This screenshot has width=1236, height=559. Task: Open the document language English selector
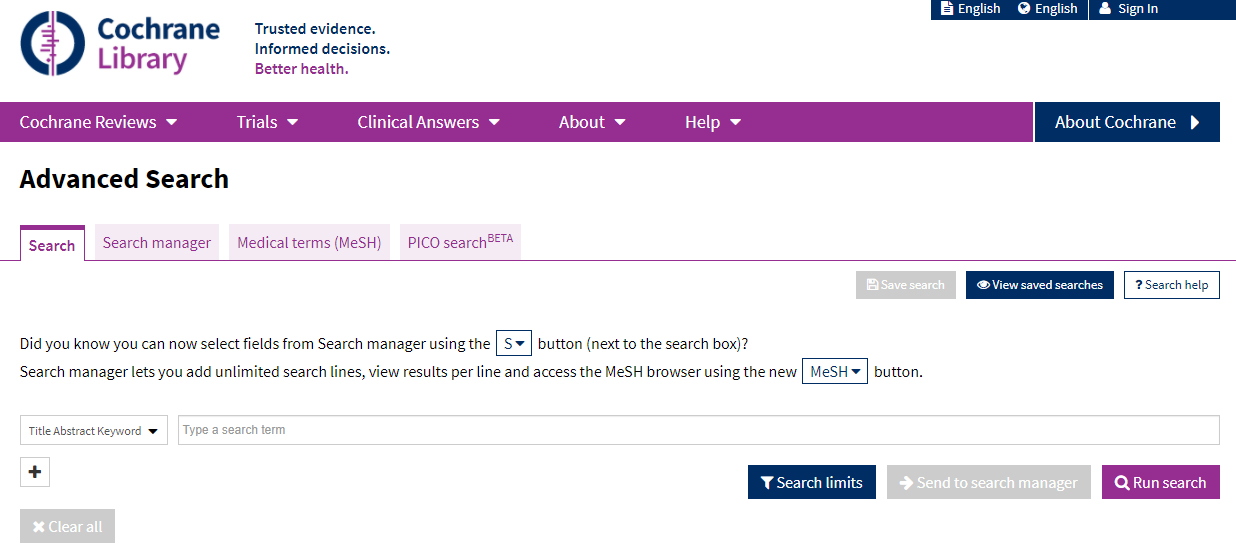click(970, 9)
